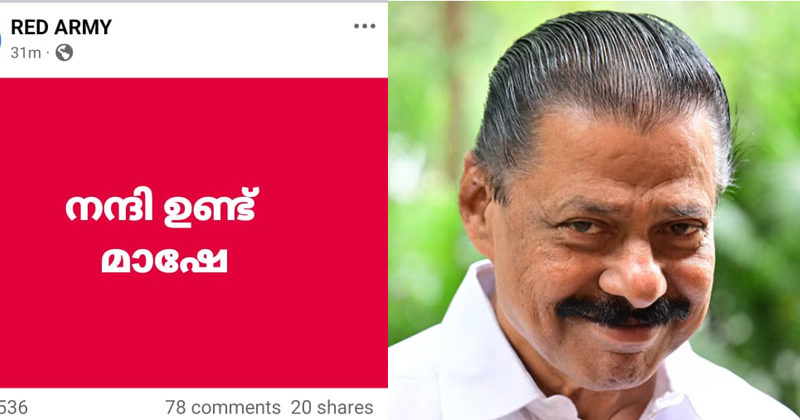The image size is (800, 420).
Task: Open the 536 reactions count
Action: tap(14, 407)
